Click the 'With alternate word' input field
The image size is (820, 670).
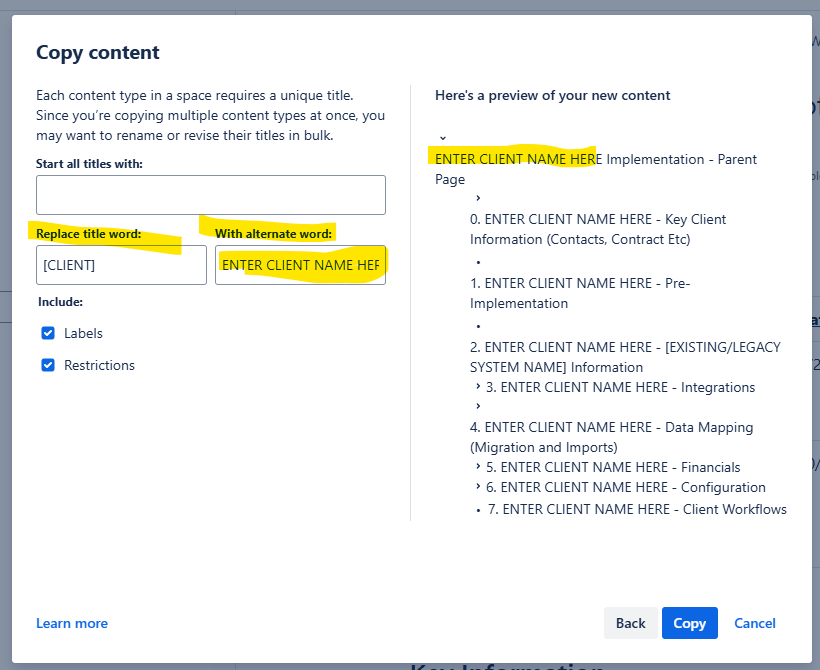300,265
